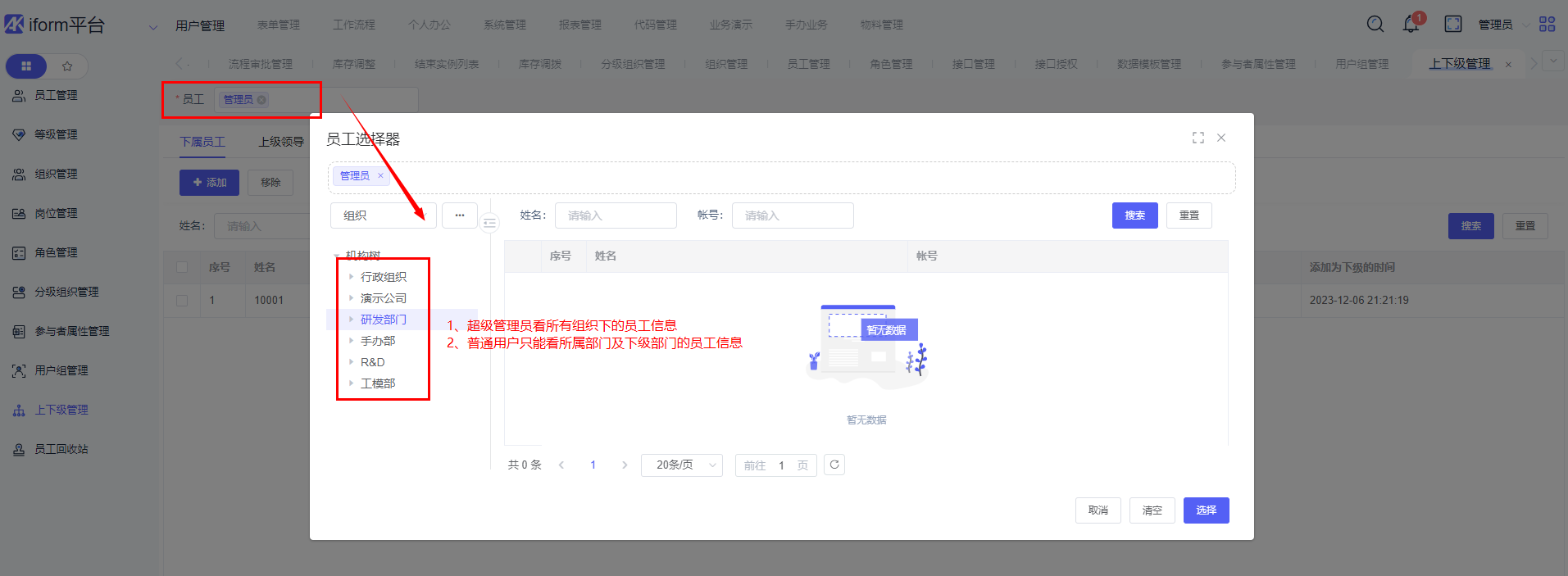The height and width of the screenshot is (576, 1568).
Task: Click the ellipsis button next to 组织
Action: tap(460, 215)
